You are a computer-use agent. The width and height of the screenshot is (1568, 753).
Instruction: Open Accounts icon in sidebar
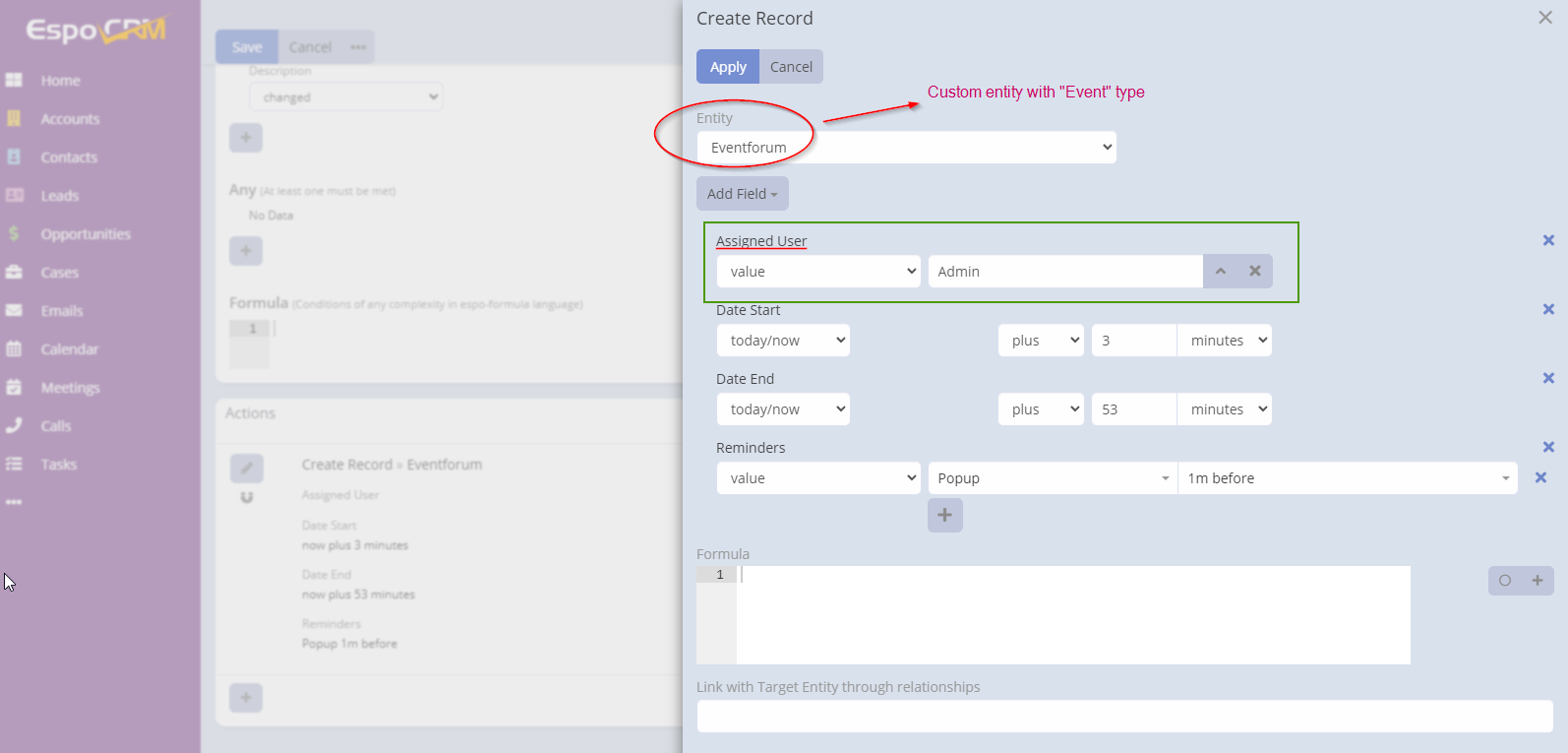click(14, 118)
